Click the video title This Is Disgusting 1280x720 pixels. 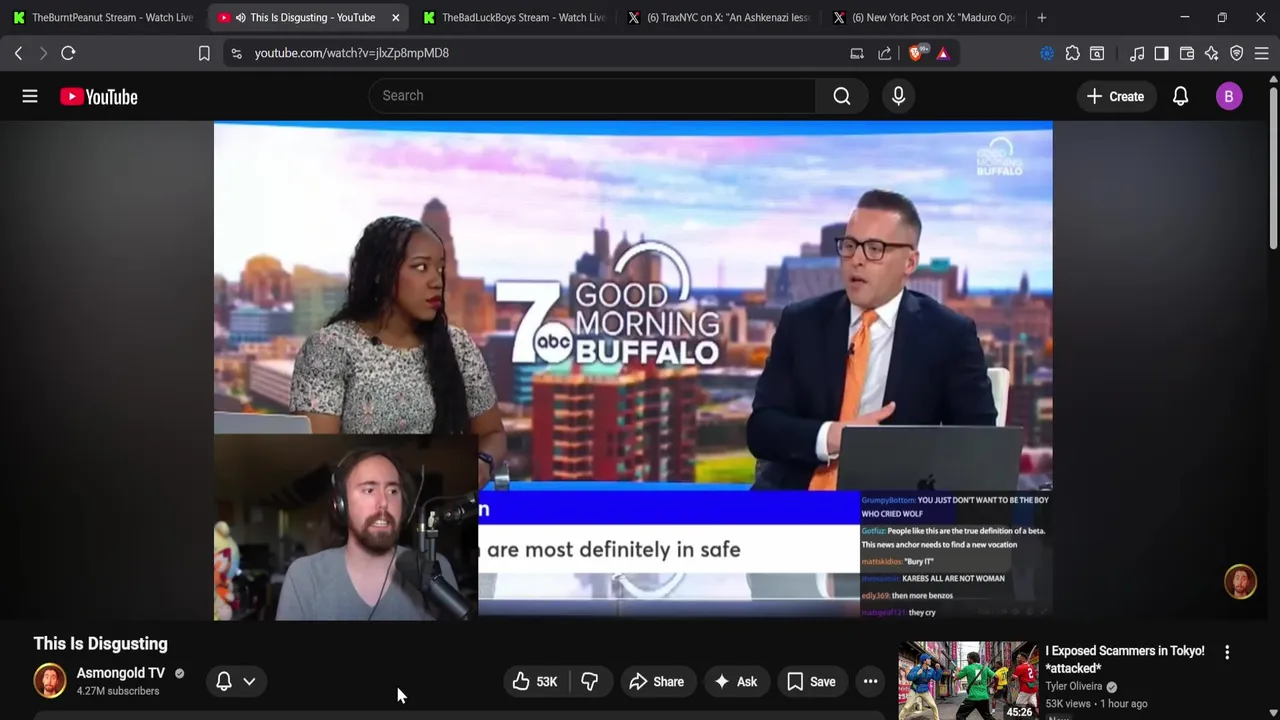pyautogui.click(x=100, y=644)
